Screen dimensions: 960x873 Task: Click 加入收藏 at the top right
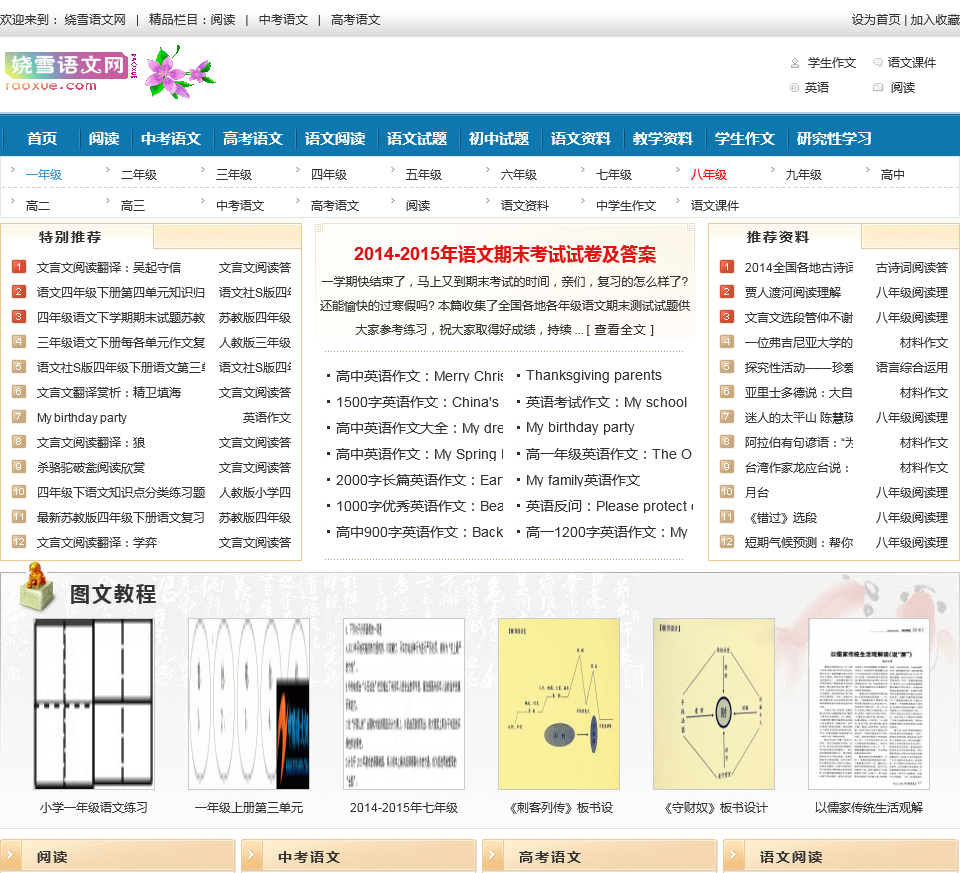(935, 20)
